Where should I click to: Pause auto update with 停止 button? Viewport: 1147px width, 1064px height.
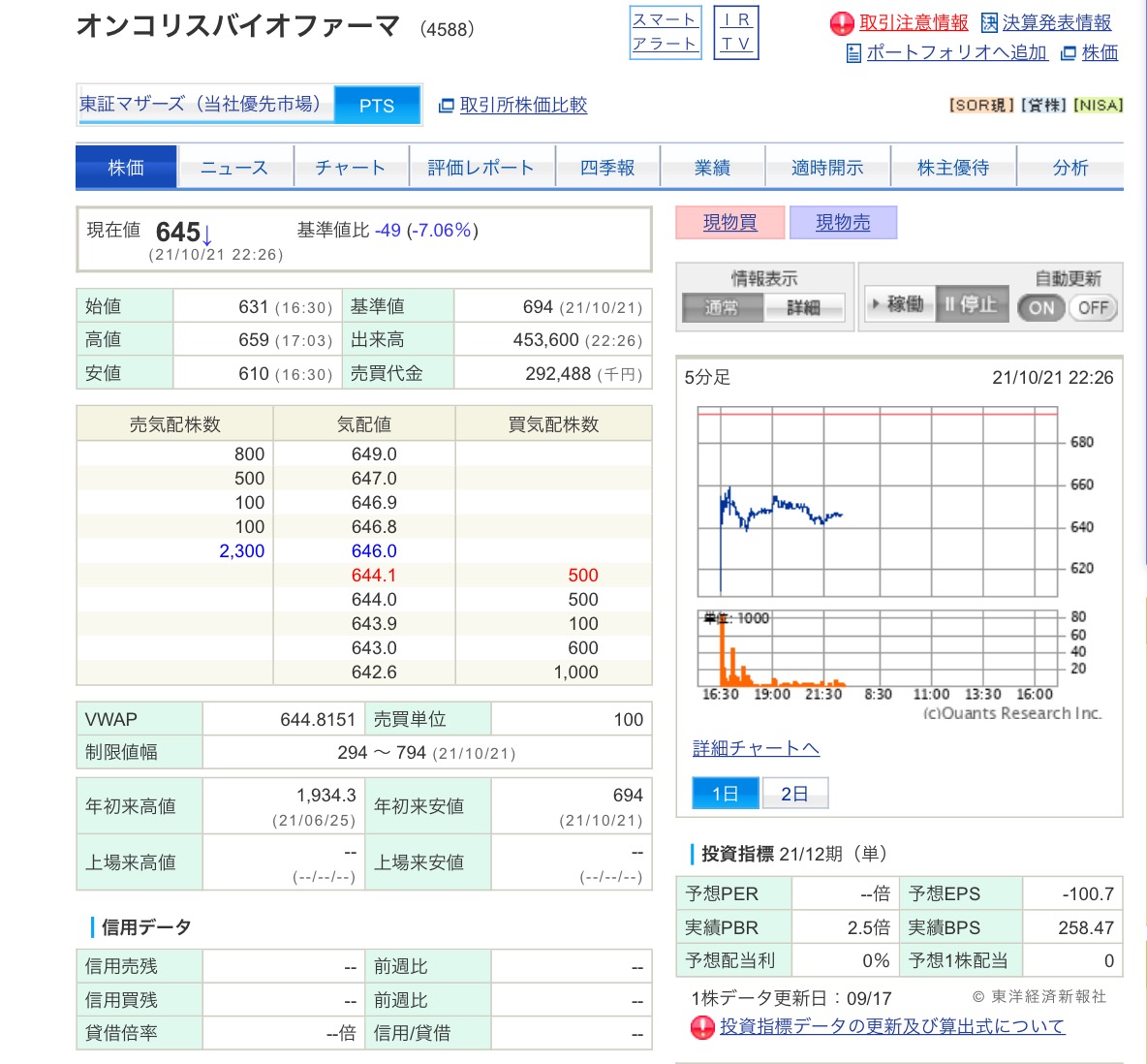pos(972,303)
